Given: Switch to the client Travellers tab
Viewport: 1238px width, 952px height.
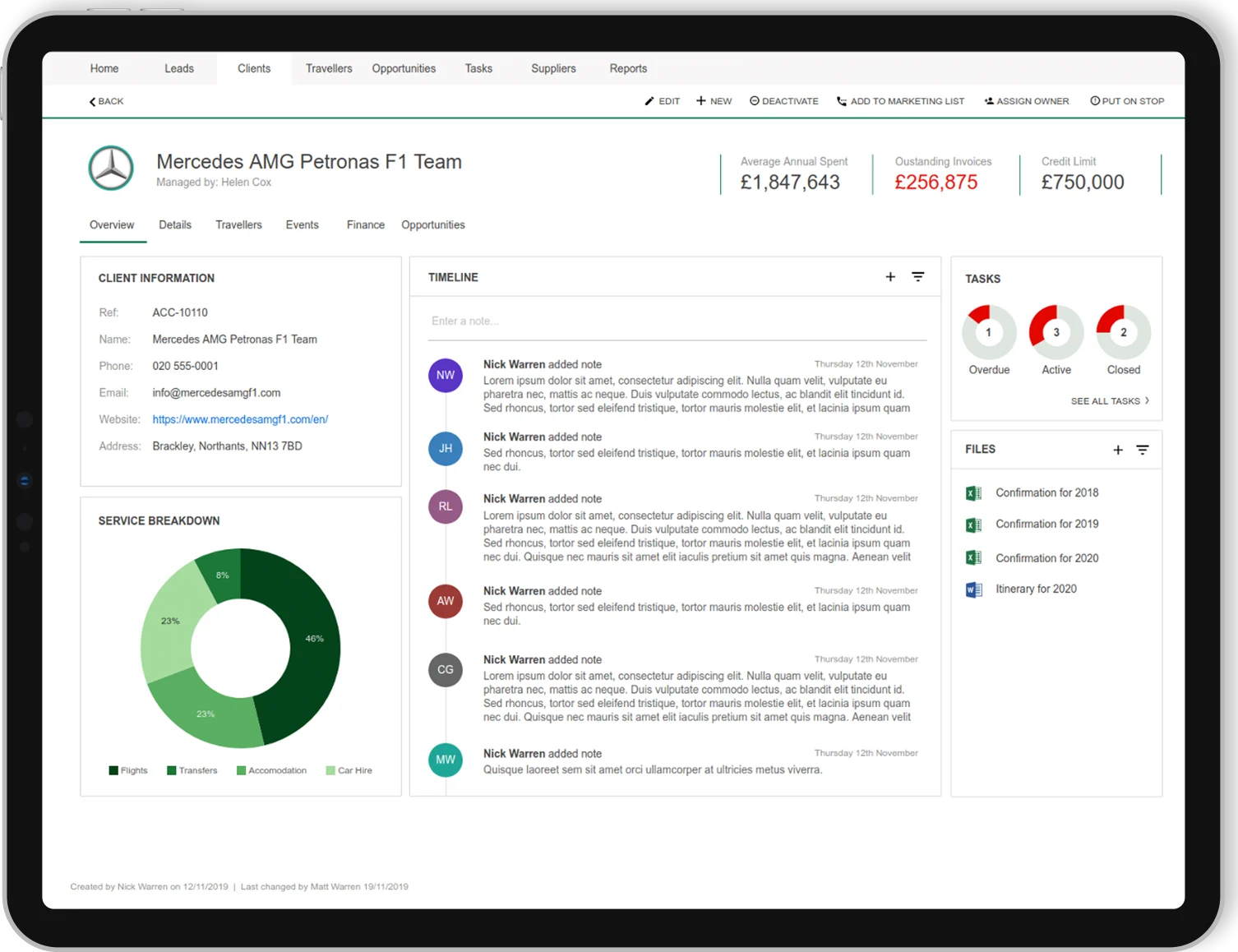Looking at the screenshot, I should [238, 224].
